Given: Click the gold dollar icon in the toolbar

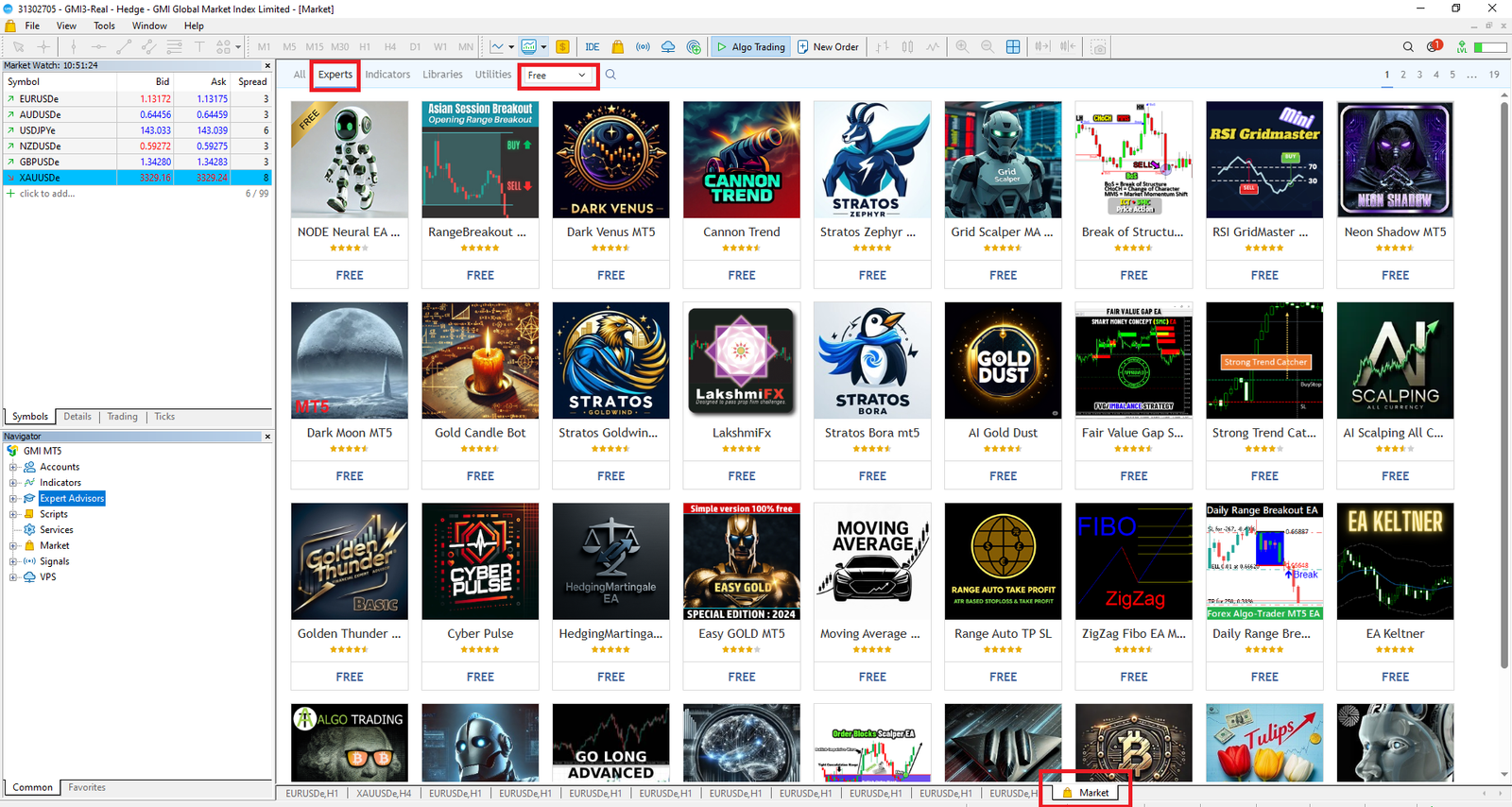Looking at the screenshot, I should [x=562, y=47].
